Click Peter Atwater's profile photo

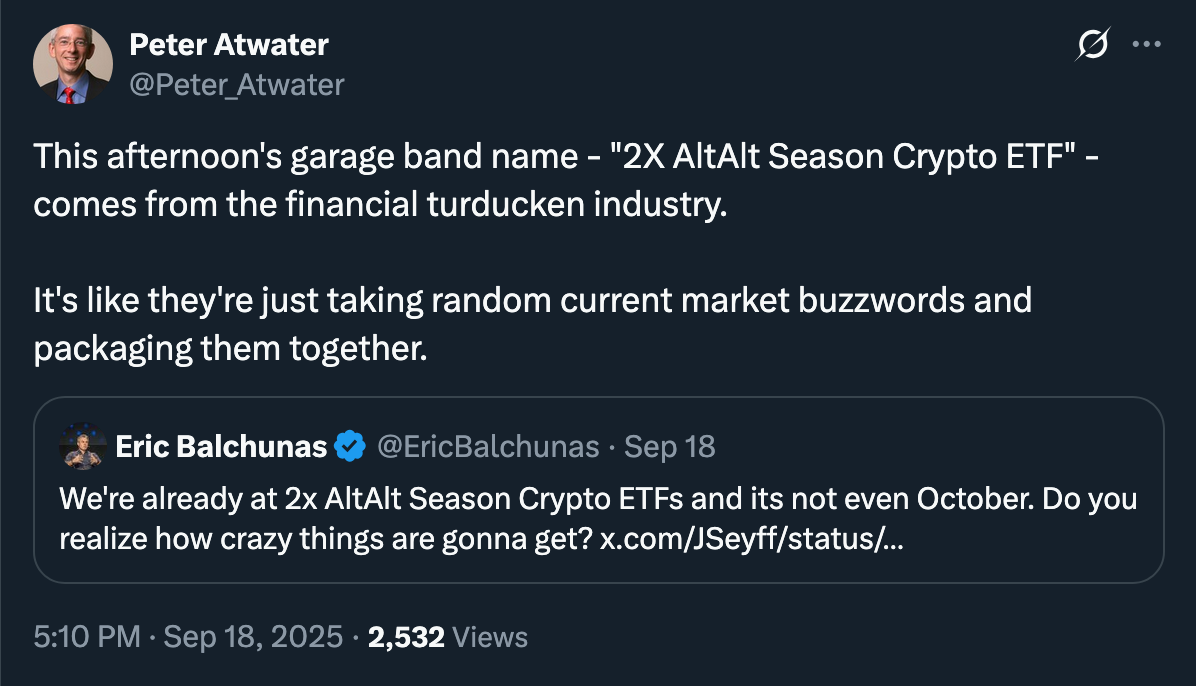coord(73,66)
